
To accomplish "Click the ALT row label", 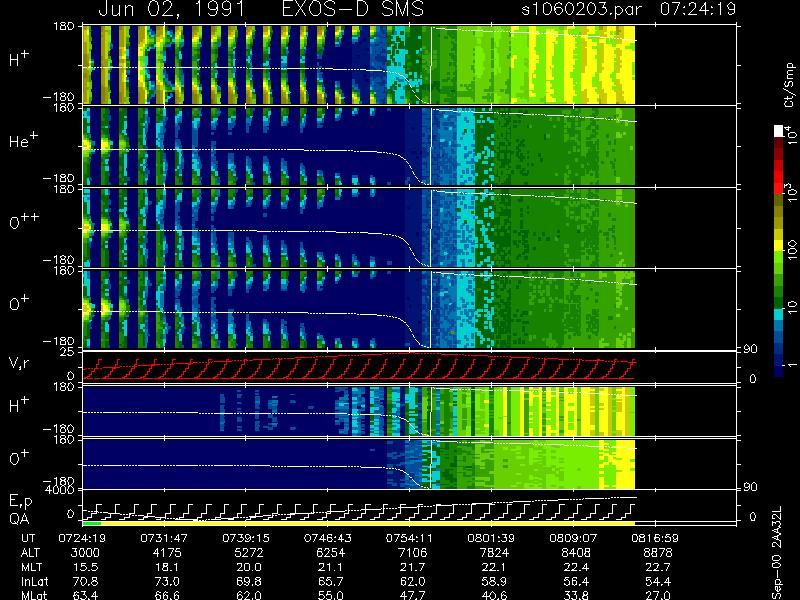I will pos(31,553).
